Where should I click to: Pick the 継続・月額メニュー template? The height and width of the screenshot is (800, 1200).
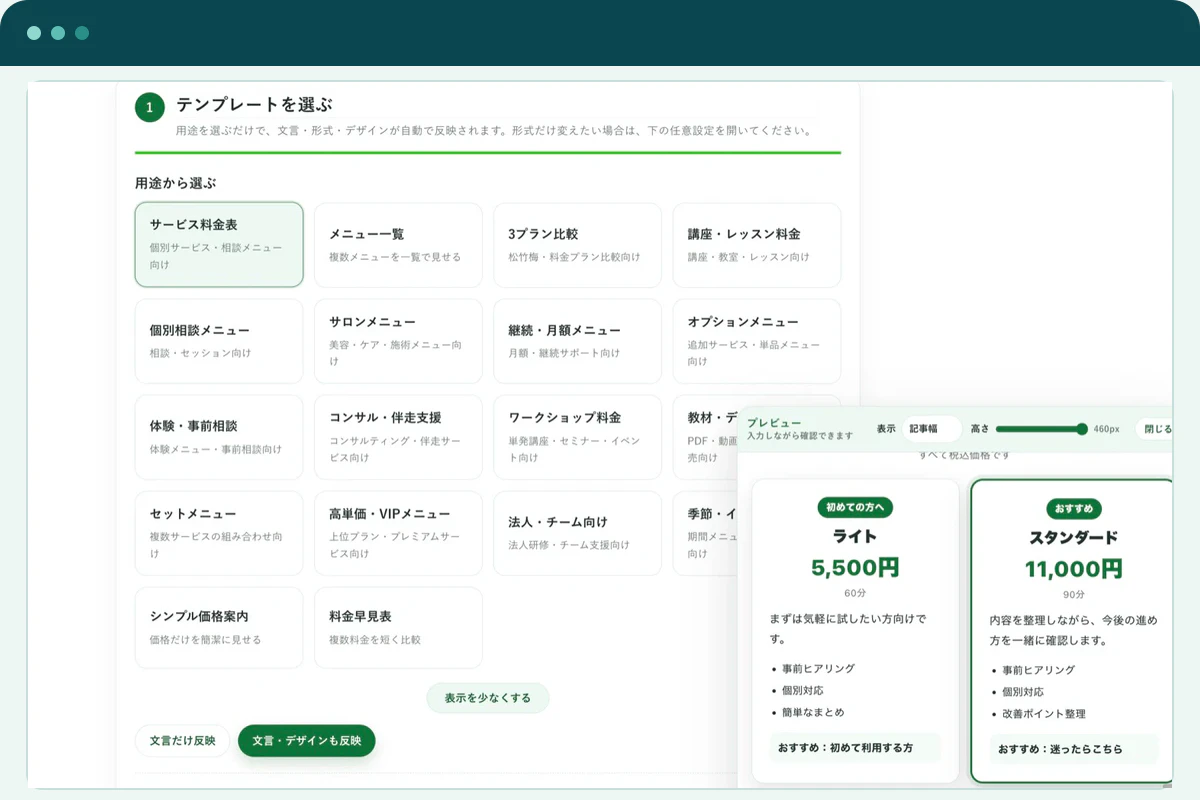point(577,341)
